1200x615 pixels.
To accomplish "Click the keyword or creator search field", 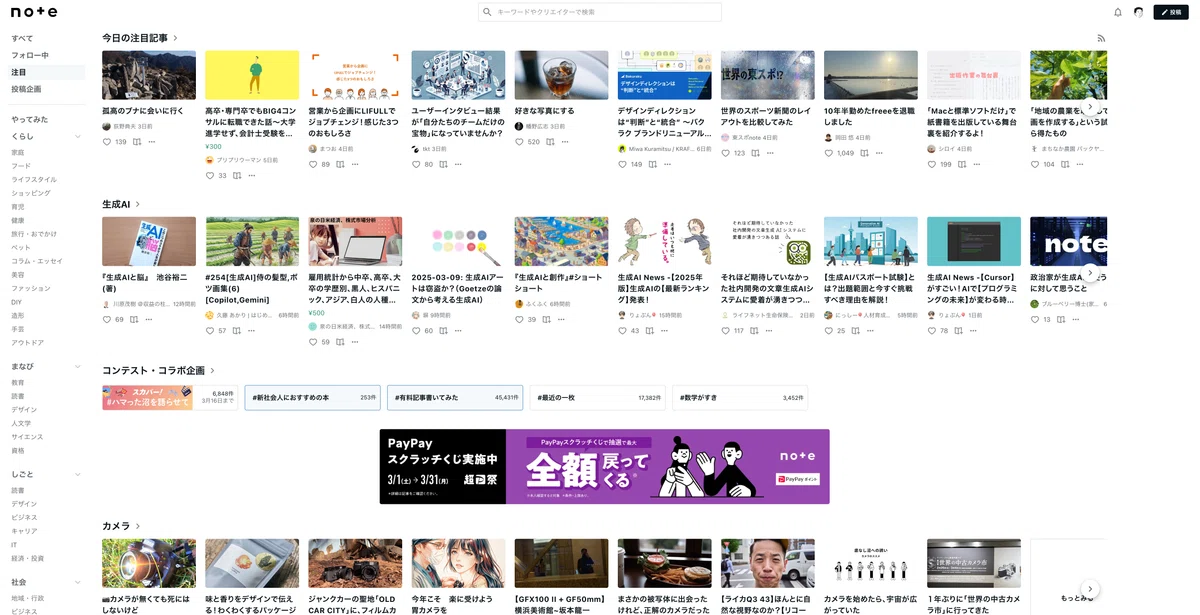I will point(600,12).
